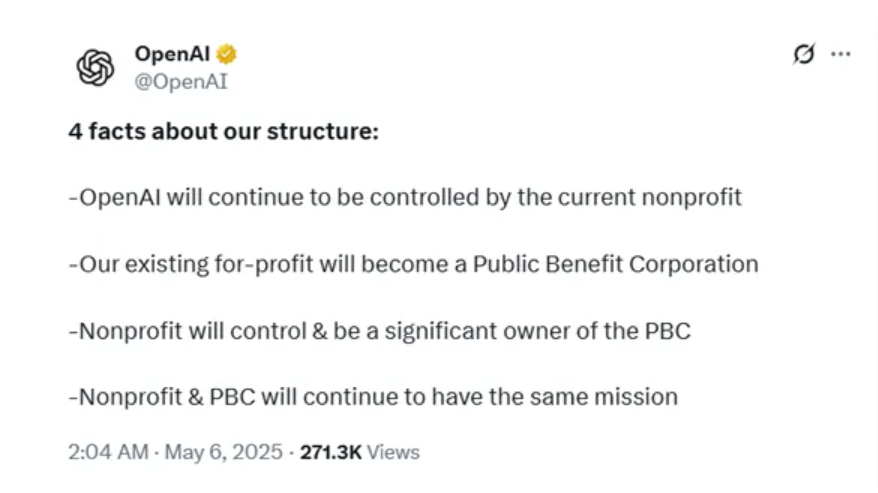Click the line about the same mission
878x493 pixels.
[373, 397]
